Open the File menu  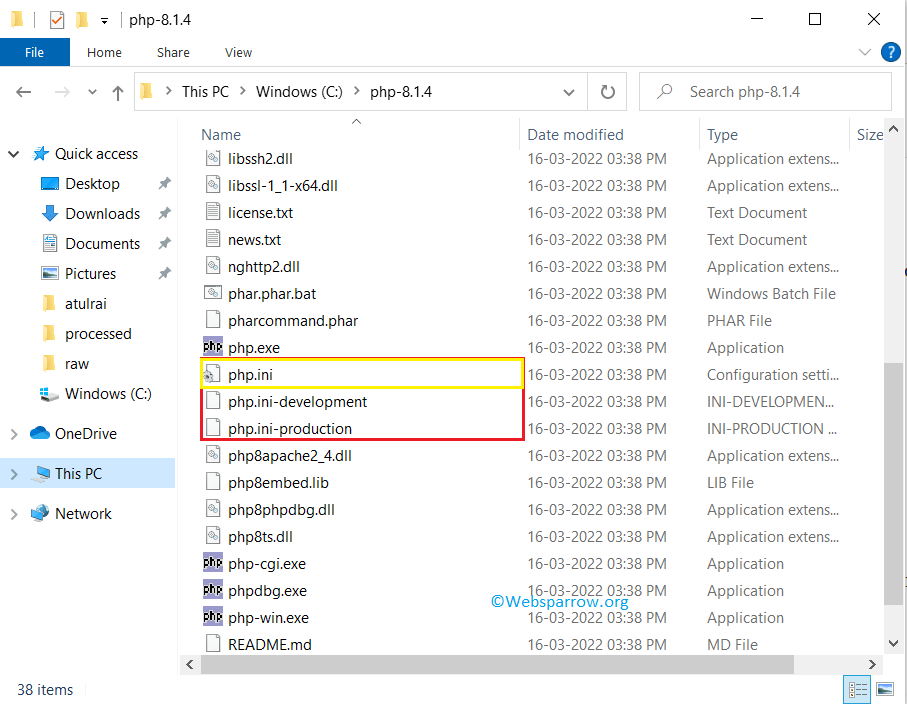click(x=34, y=52)
